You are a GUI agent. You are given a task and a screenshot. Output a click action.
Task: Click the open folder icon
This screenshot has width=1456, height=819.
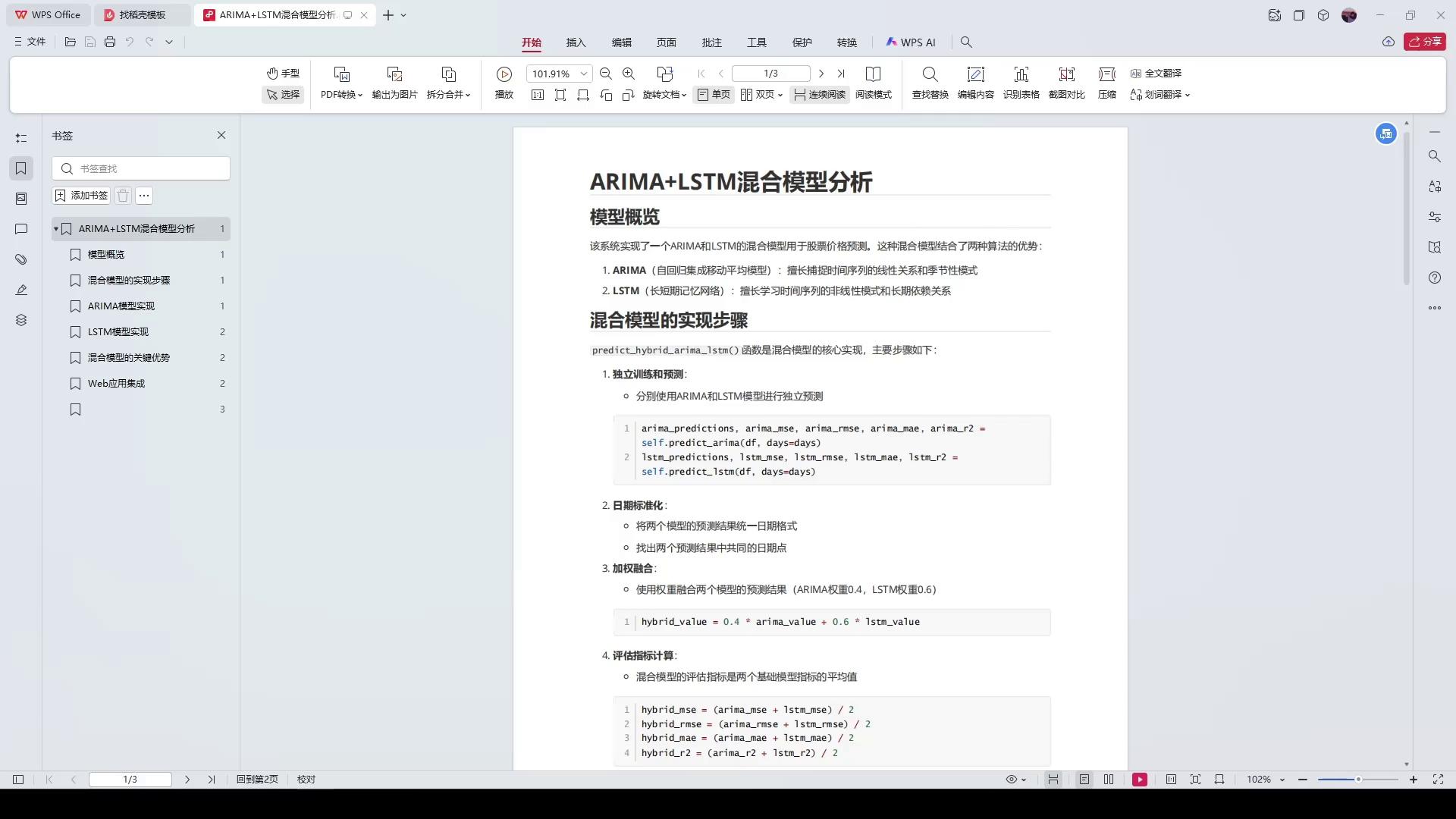[x=71, y=42]
